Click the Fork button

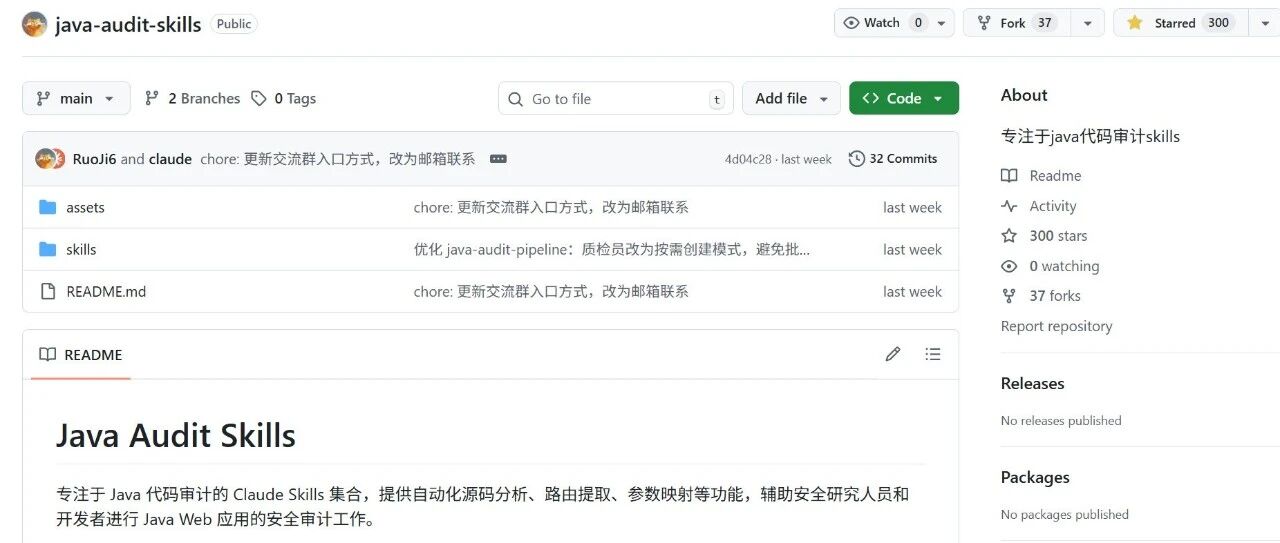coord(1017,23)
